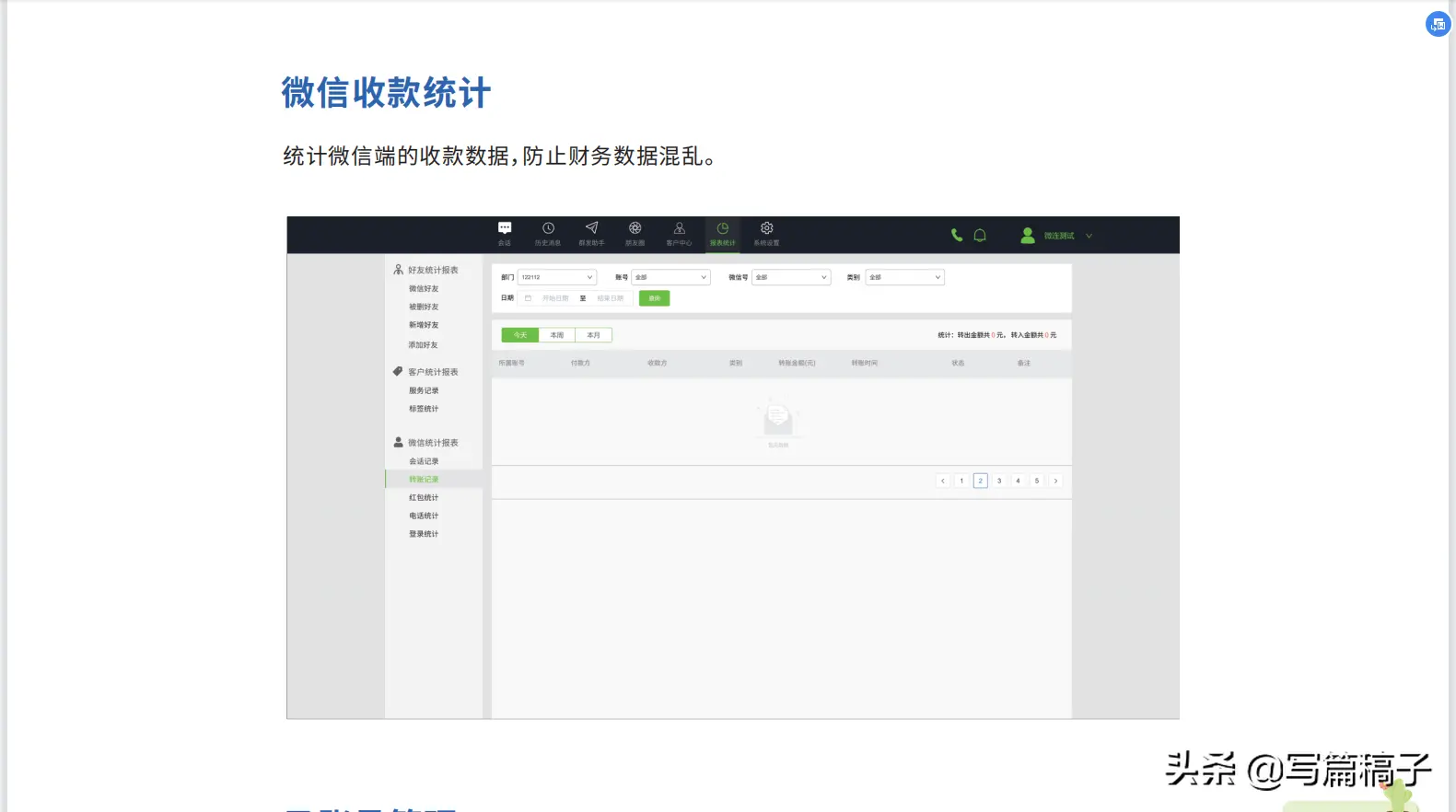The image size is (1456, 812).
Task: Open 红包统计 in the sidebar
Action: point(424,497)
